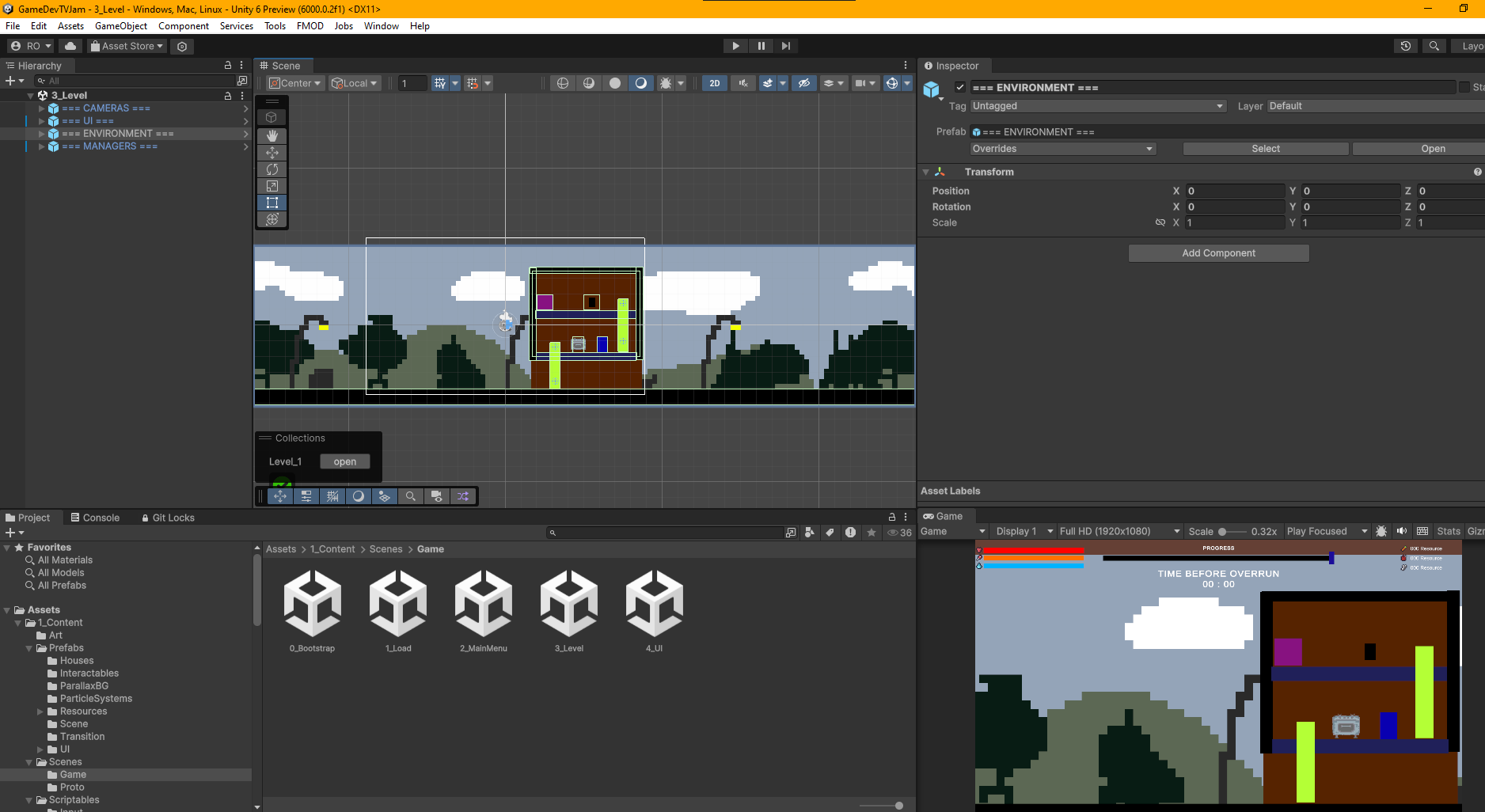Open the Tag dropdown showing Untagged

(x=1097, y=106)
